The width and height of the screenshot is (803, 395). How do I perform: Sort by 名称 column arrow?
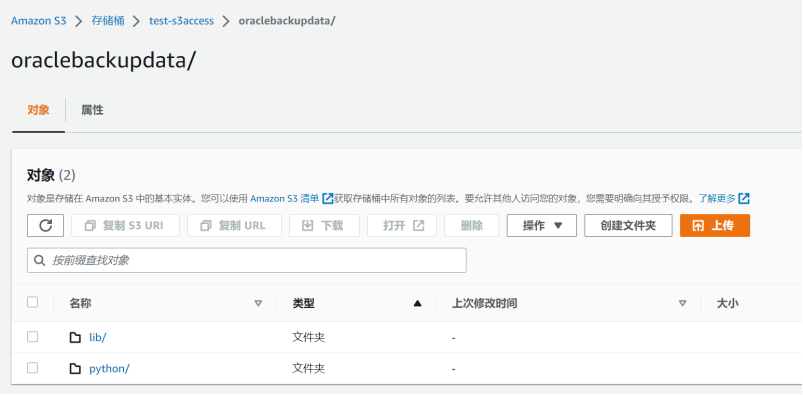pyautogui.click(x=258, y=303)
